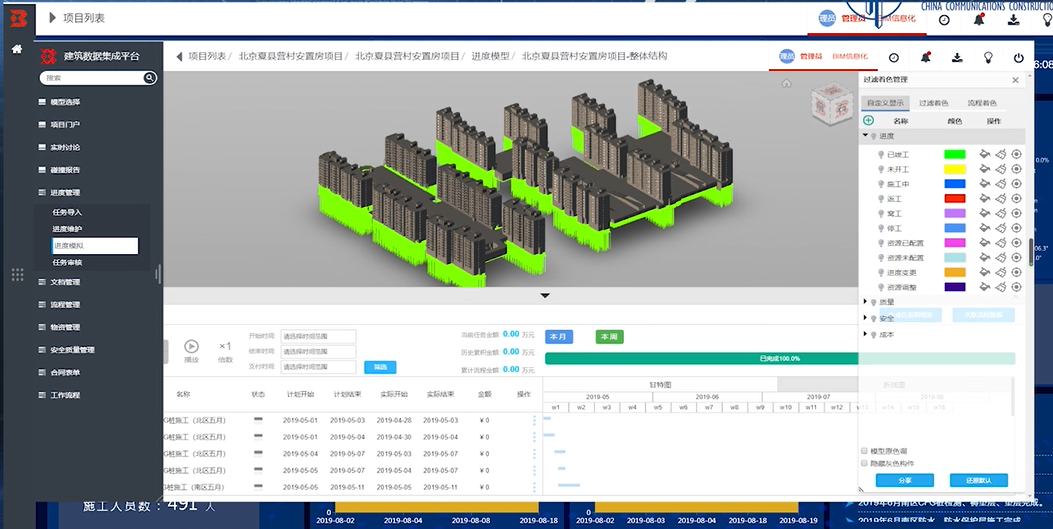
Task: Click the home icon in 3D viewport
Action: (787, 84)
